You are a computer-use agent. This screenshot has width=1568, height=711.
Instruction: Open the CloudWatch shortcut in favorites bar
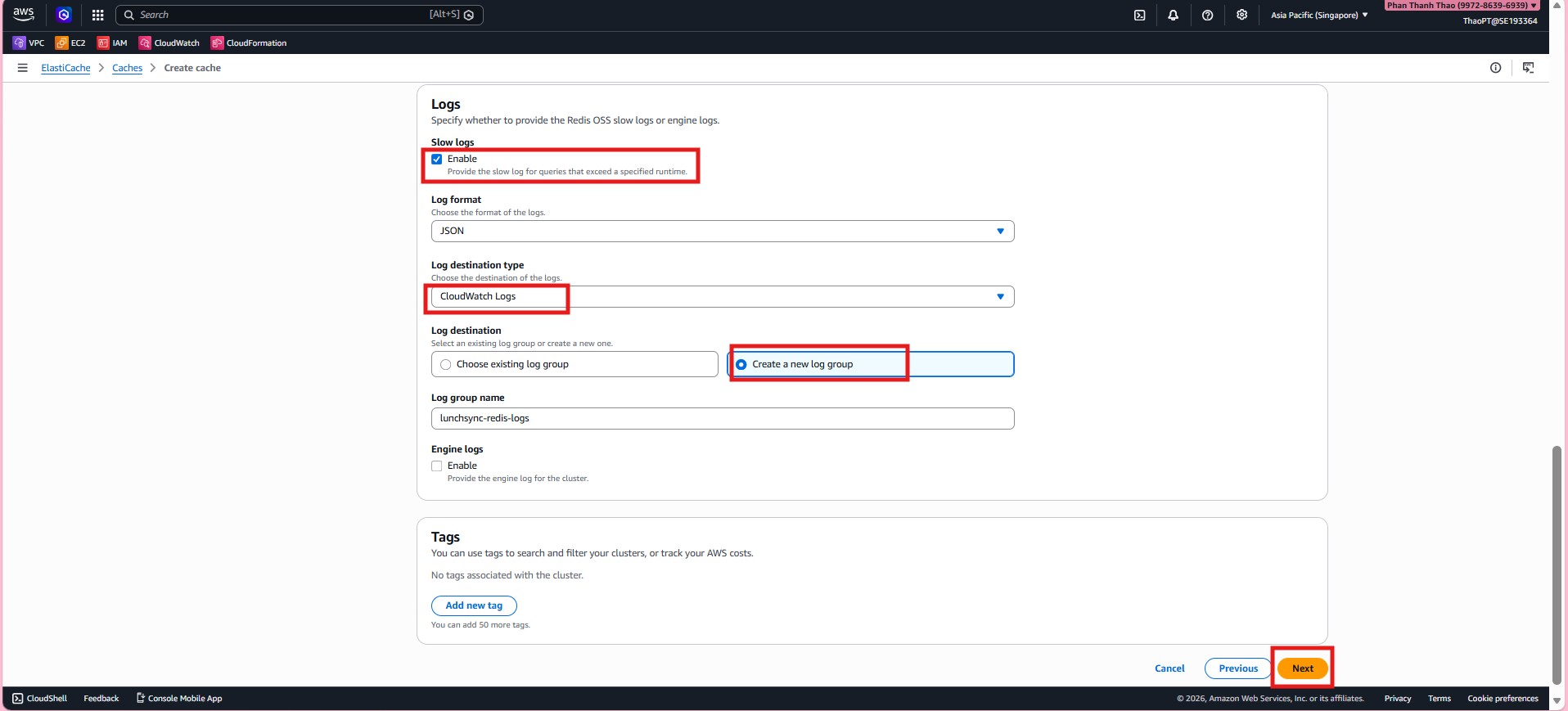pos(169,43)
